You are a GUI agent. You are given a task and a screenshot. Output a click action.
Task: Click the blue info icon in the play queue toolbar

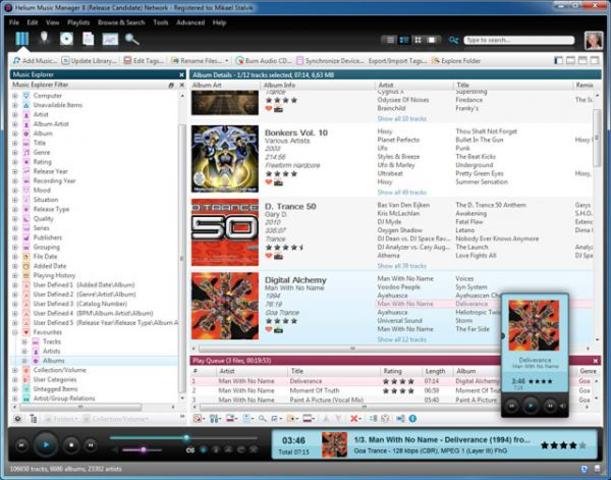pyautogui.click(x=413, y=418)
